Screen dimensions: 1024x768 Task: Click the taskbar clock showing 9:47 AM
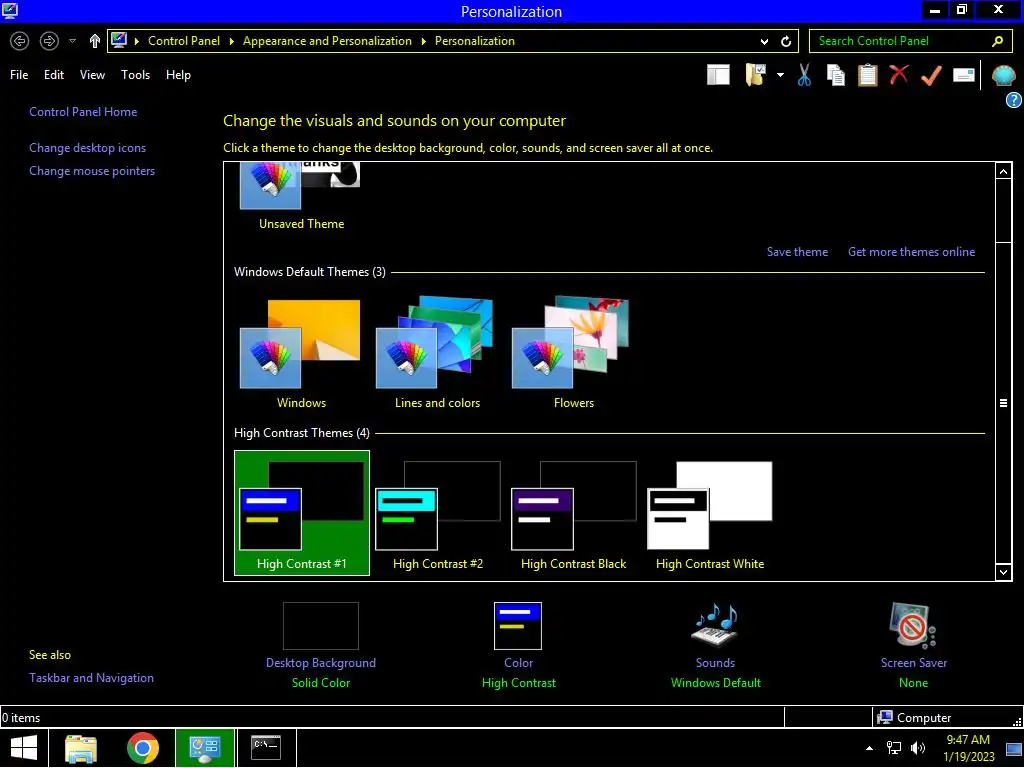click(968, 748)
